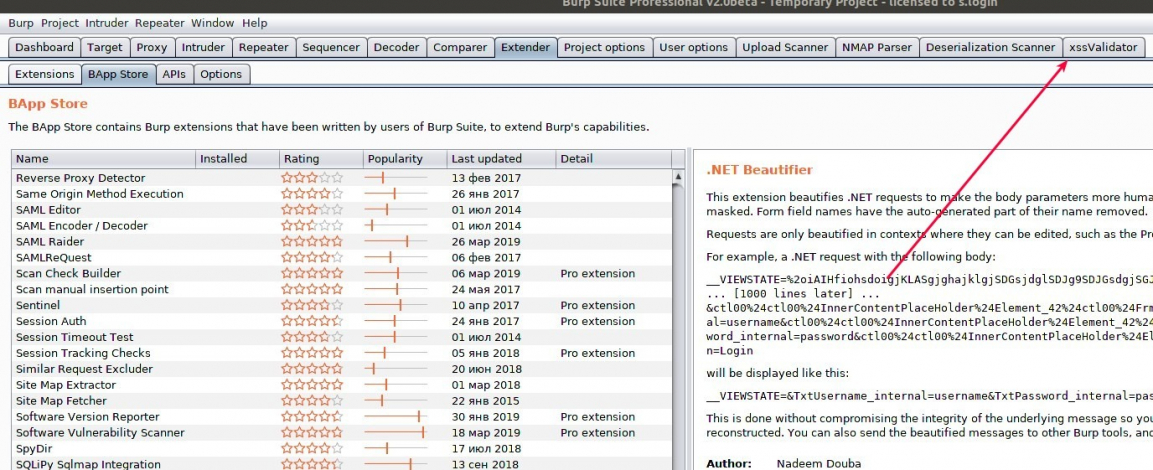The width and height of the screenshot is (1153, 470).
Task: Switch to the Decoder tab
Action: pos(396,47)
